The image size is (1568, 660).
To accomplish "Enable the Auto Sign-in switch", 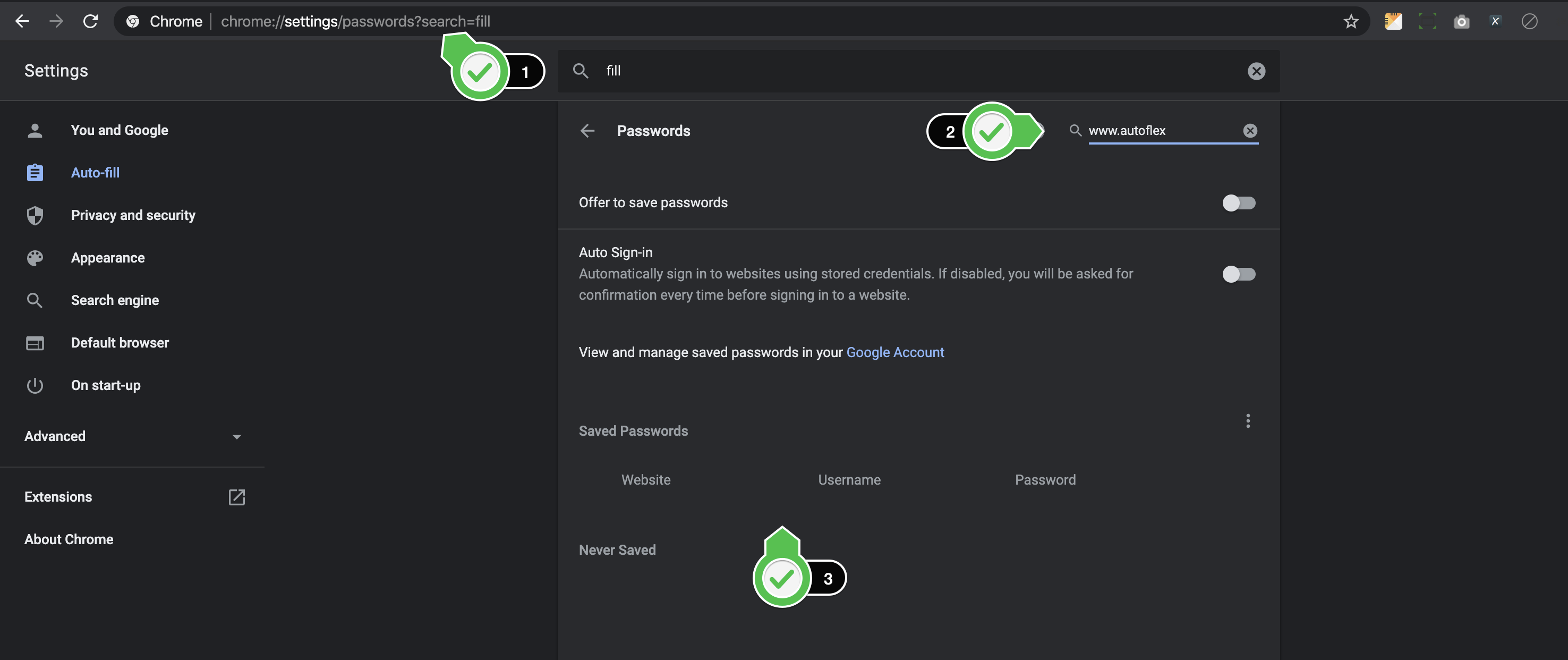I will [x=1238, y=274].
